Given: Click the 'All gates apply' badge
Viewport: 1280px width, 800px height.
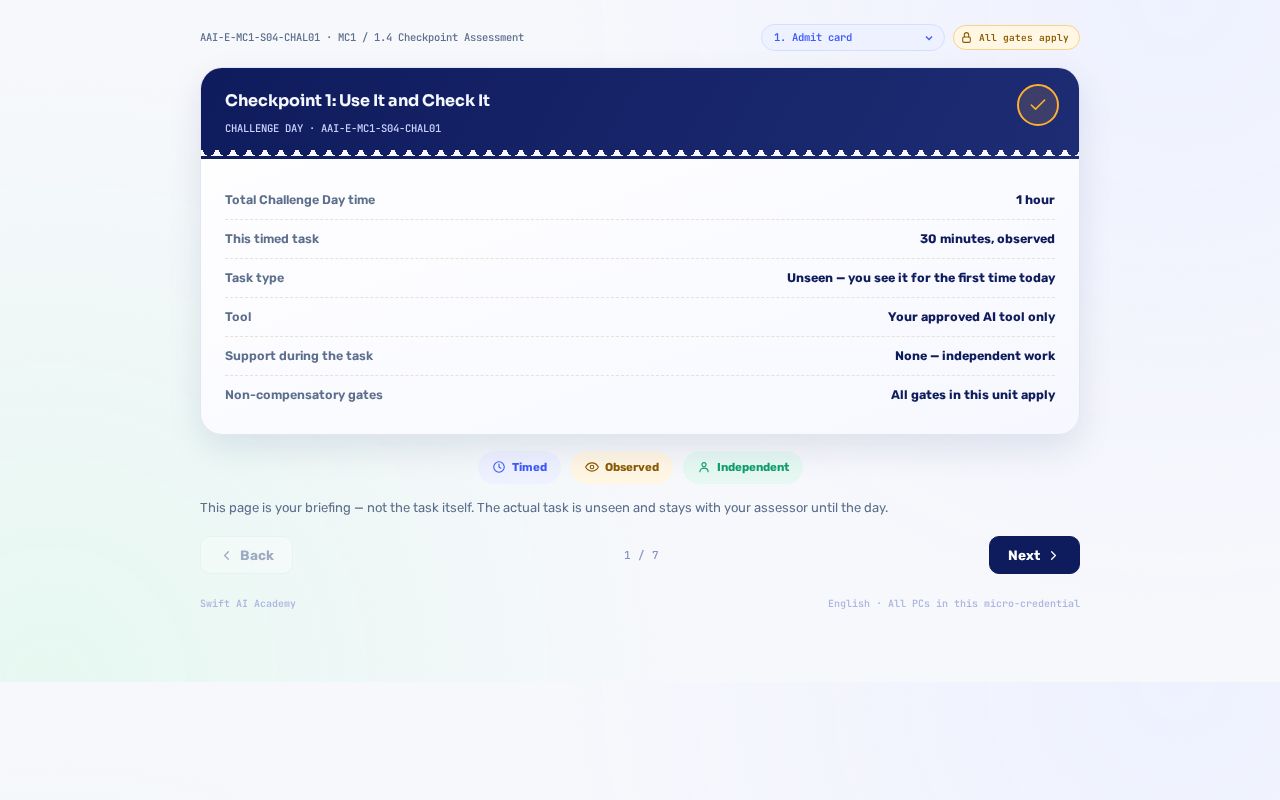Looking at the screenshot, I should tap(1016, 38).
